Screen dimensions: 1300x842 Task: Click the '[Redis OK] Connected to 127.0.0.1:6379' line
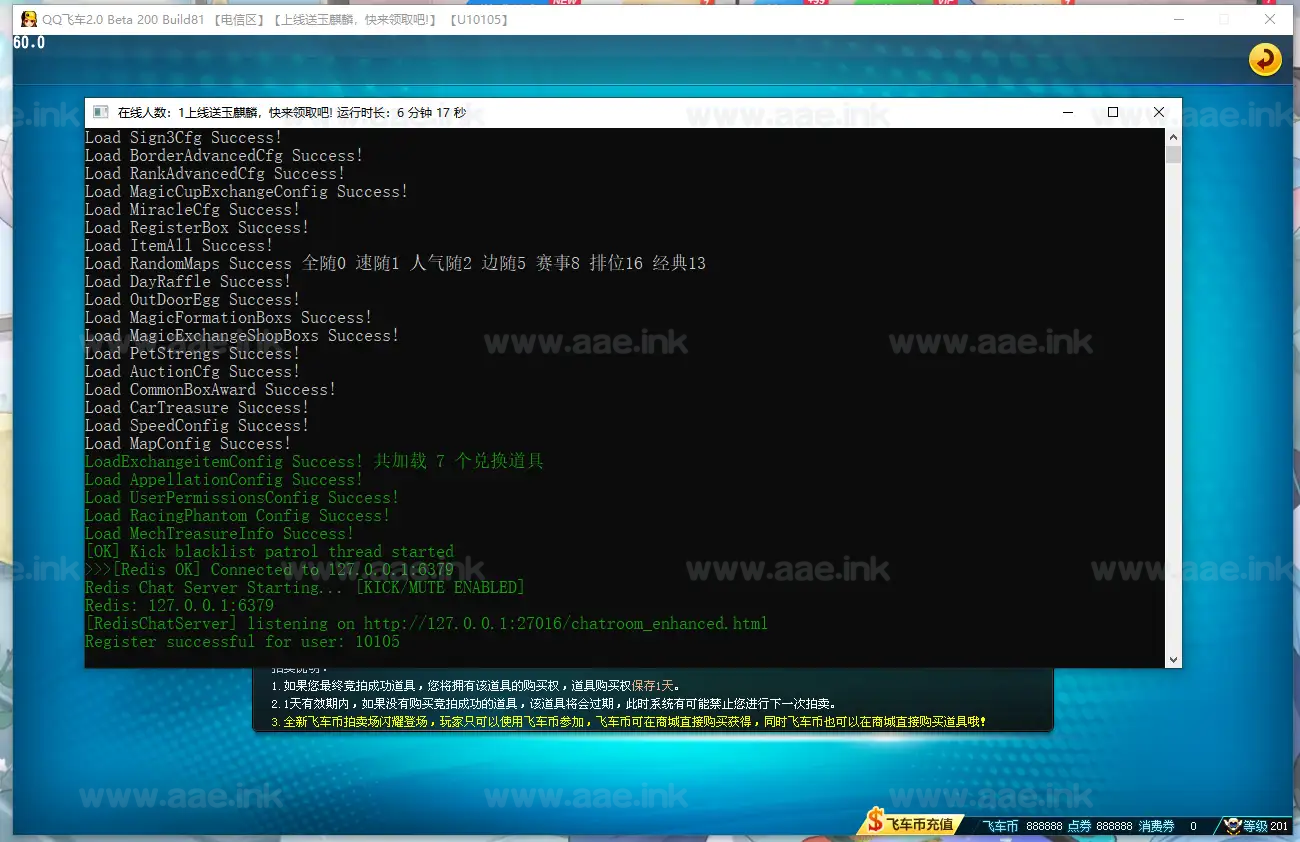(x=269, y=570)
